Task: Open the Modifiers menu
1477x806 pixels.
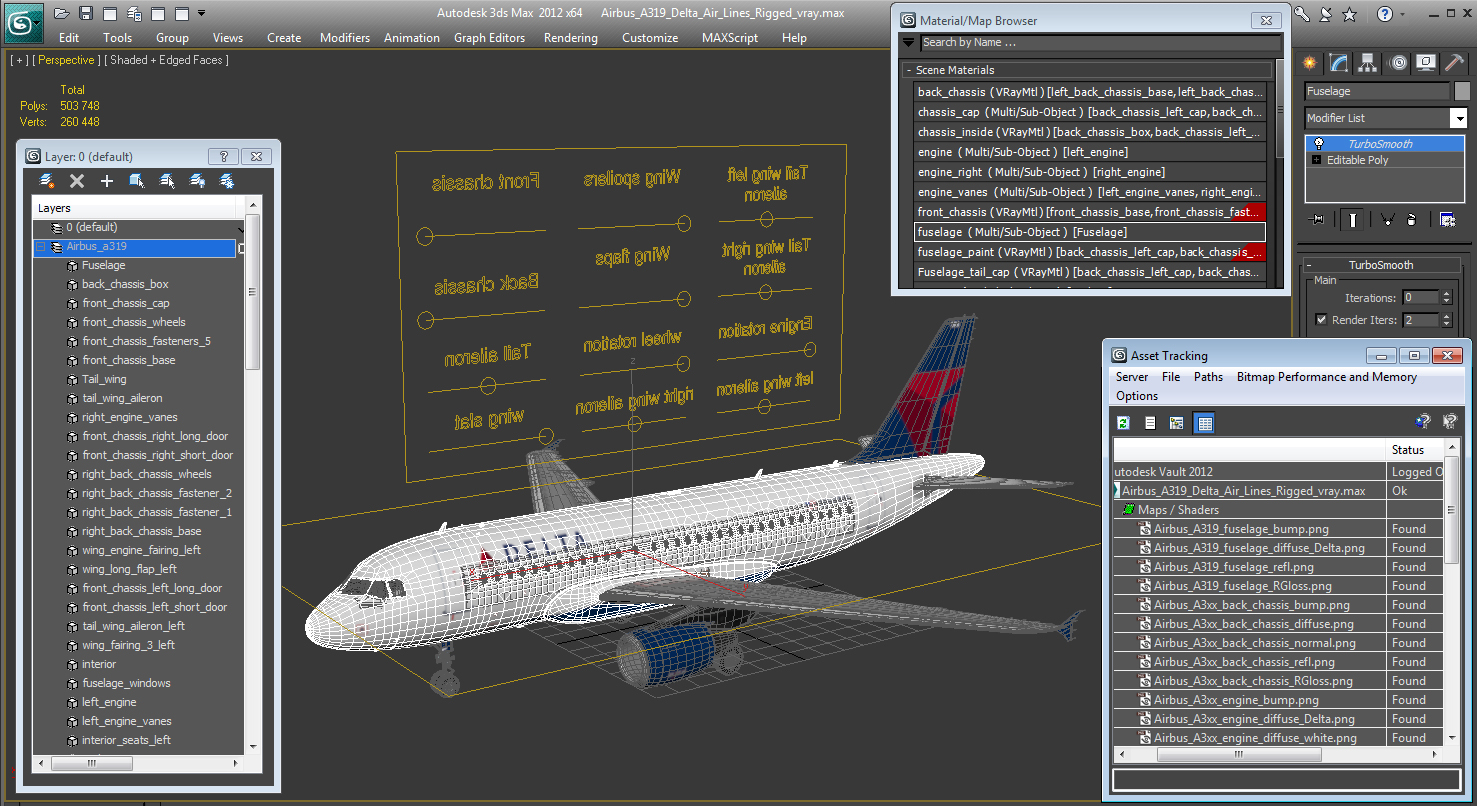Action: pos(345,38)
